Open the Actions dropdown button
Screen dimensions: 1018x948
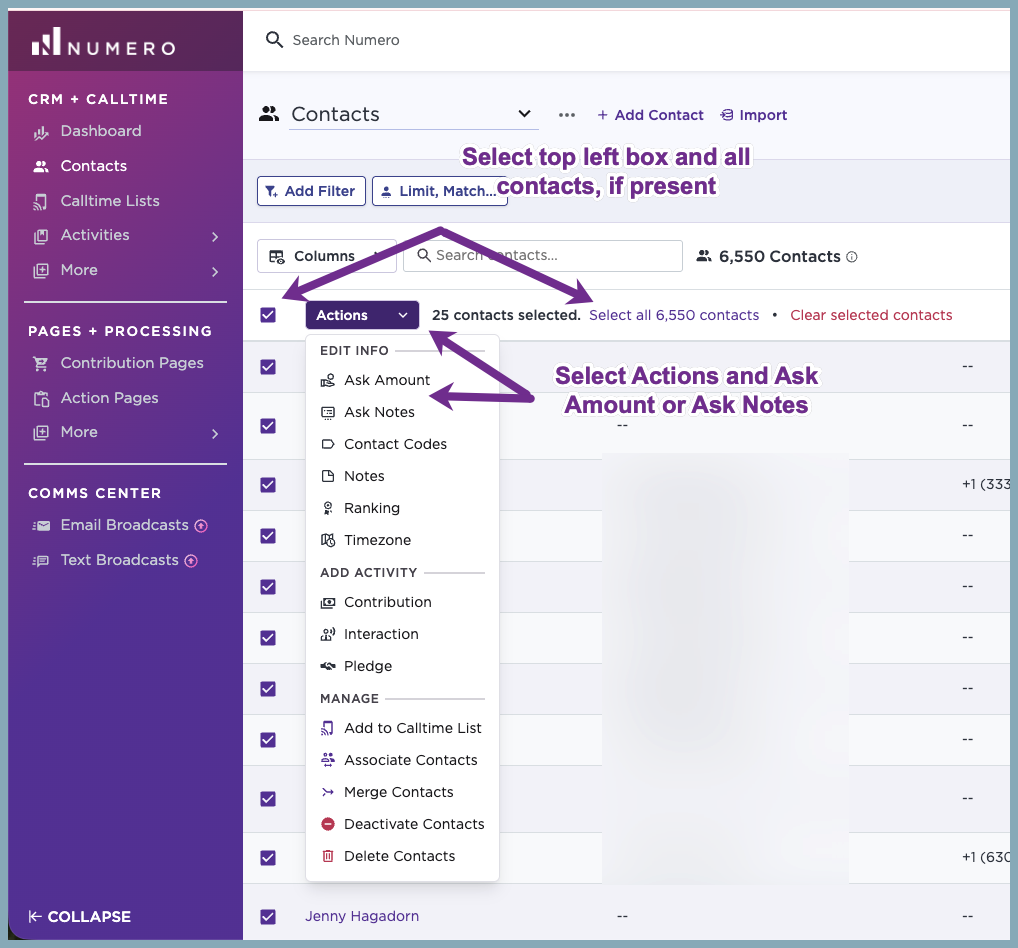[x=362, y=316]
